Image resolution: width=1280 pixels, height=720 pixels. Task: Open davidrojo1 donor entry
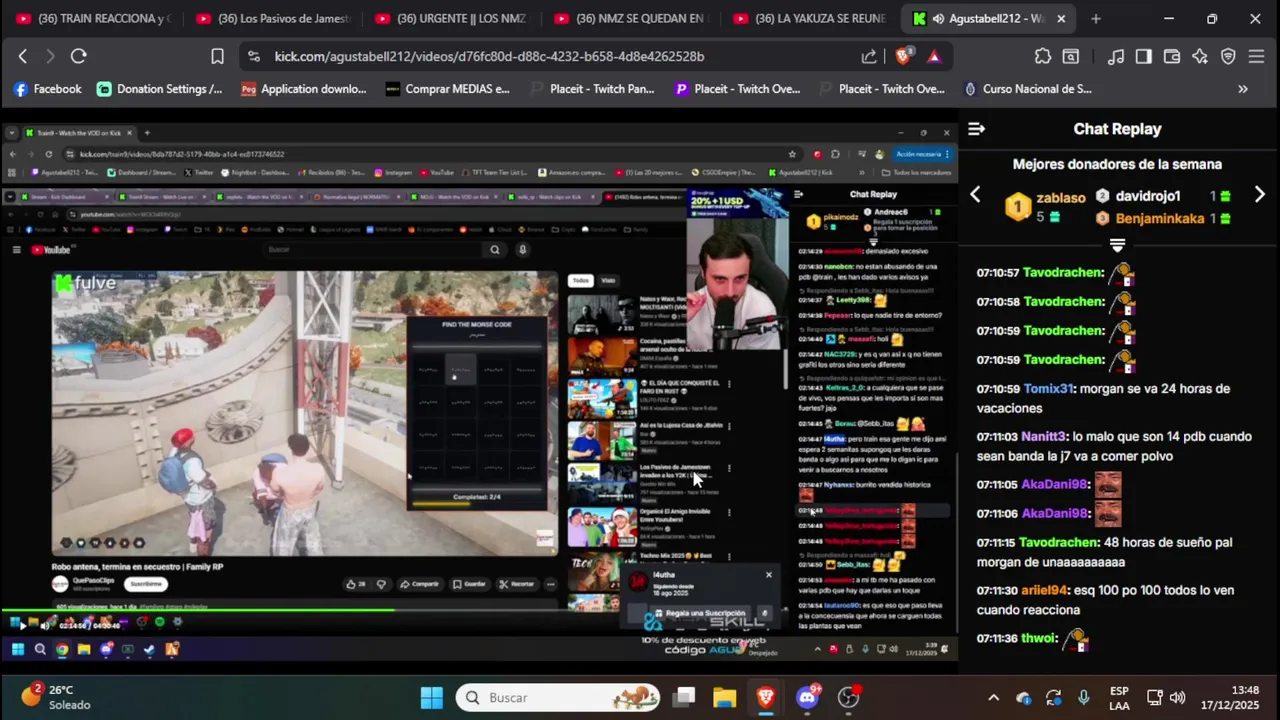coord(1148,196)
